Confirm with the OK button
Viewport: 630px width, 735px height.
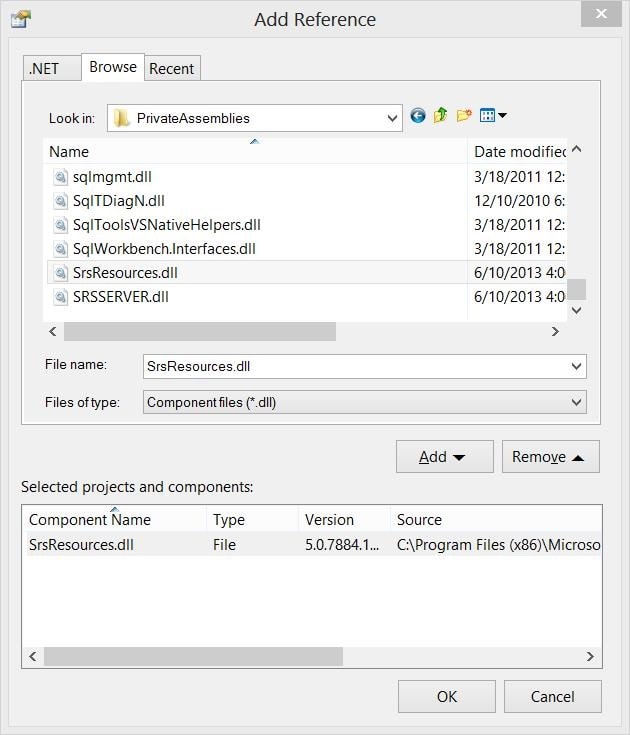coord(447,697)
